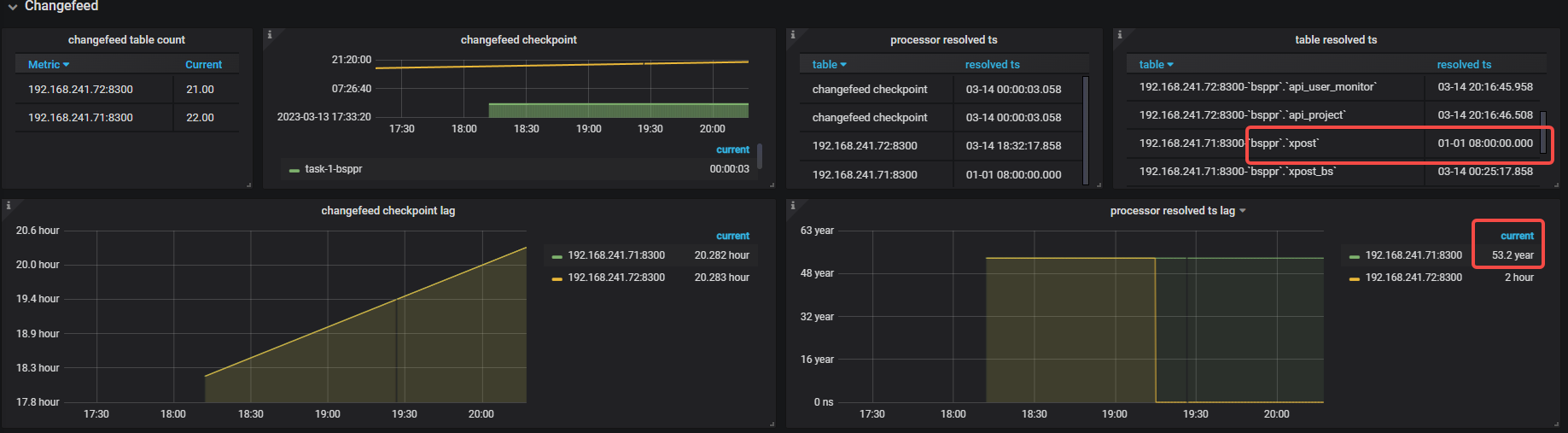Click scrollbar in processor resolved ts table
1568x433 pixels.
[x=1086, y=130]
